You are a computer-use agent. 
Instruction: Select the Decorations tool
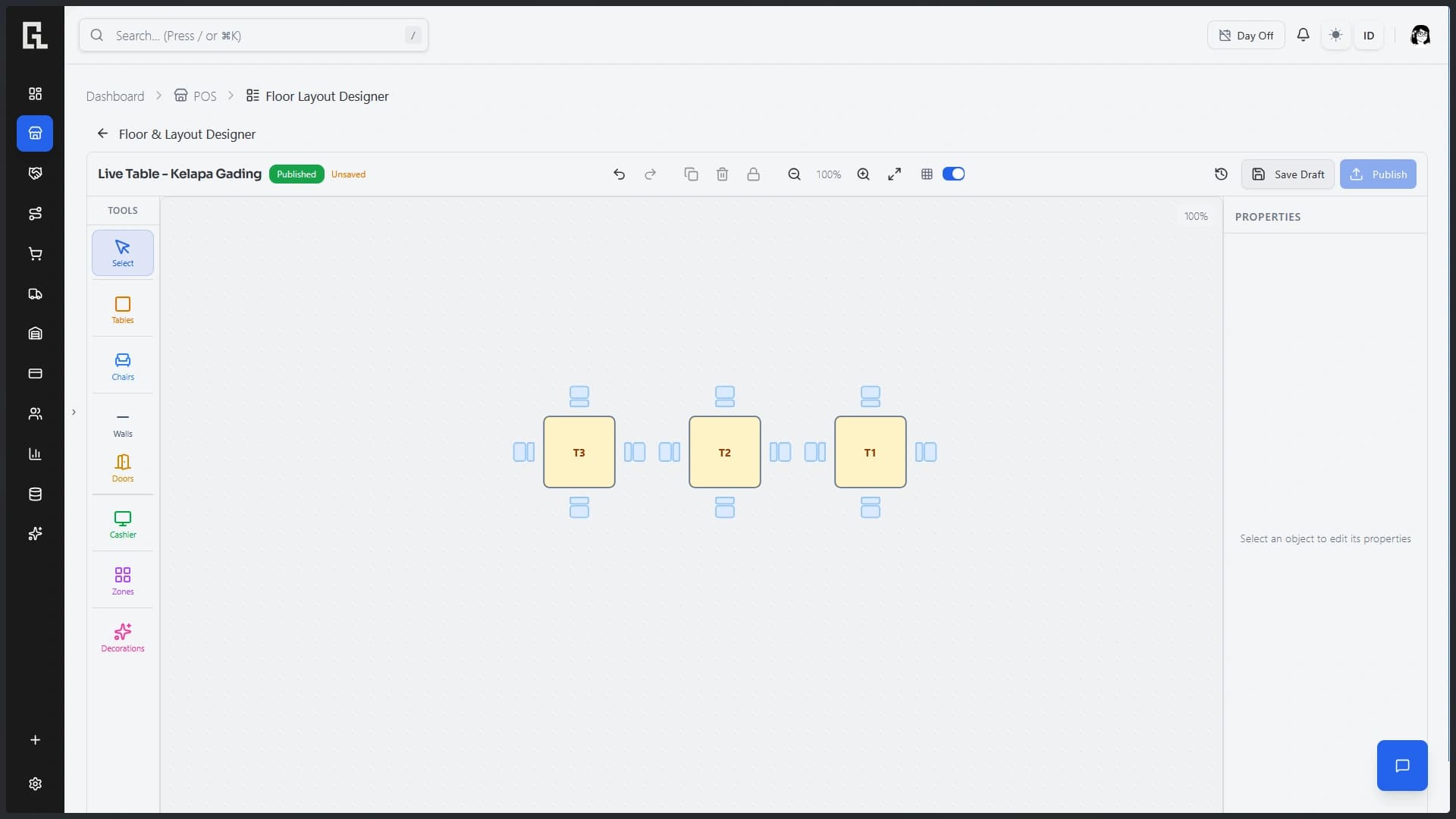(123, 639)
